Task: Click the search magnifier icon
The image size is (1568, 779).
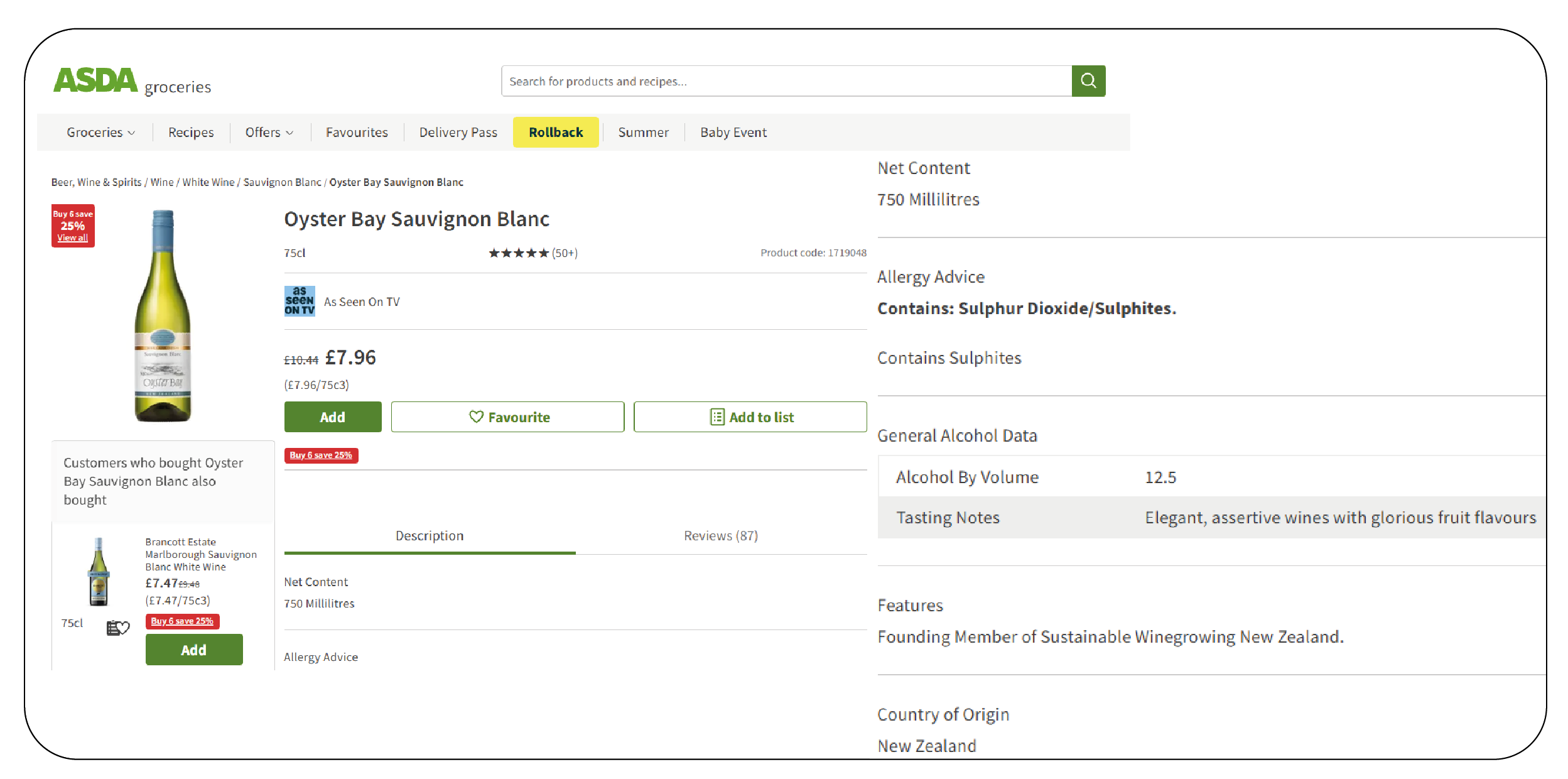Action: pyautogui.click(x=1088, y=80)
